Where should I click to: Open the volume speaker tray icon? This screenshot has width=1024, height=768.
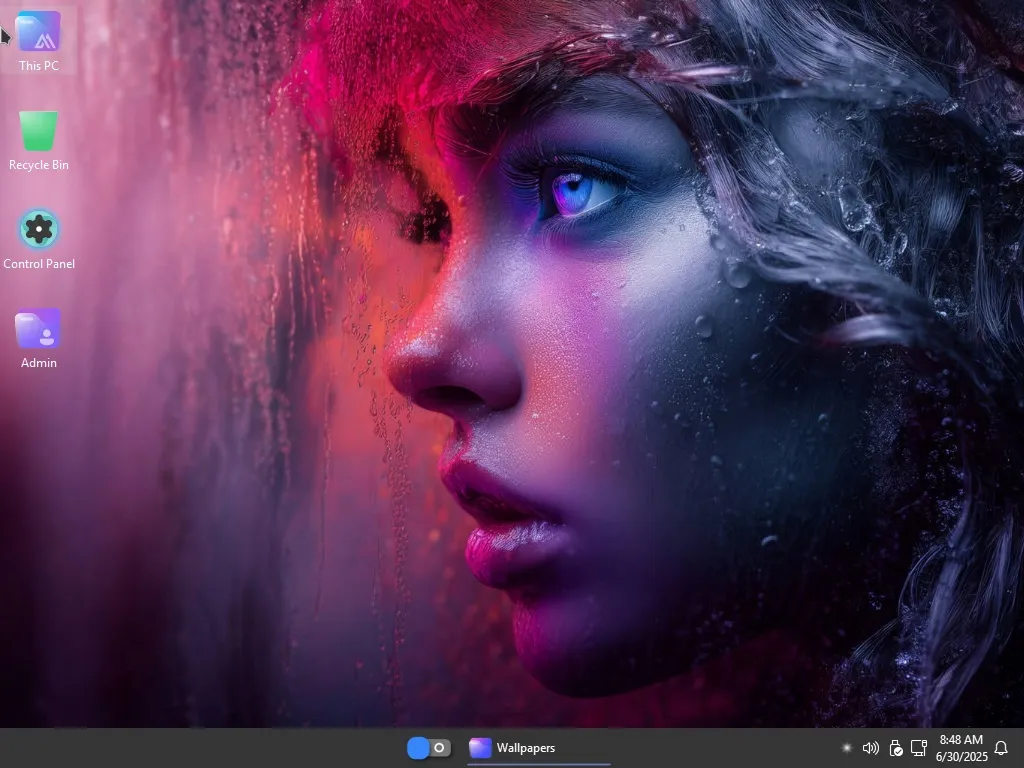[x=871, y=748]
